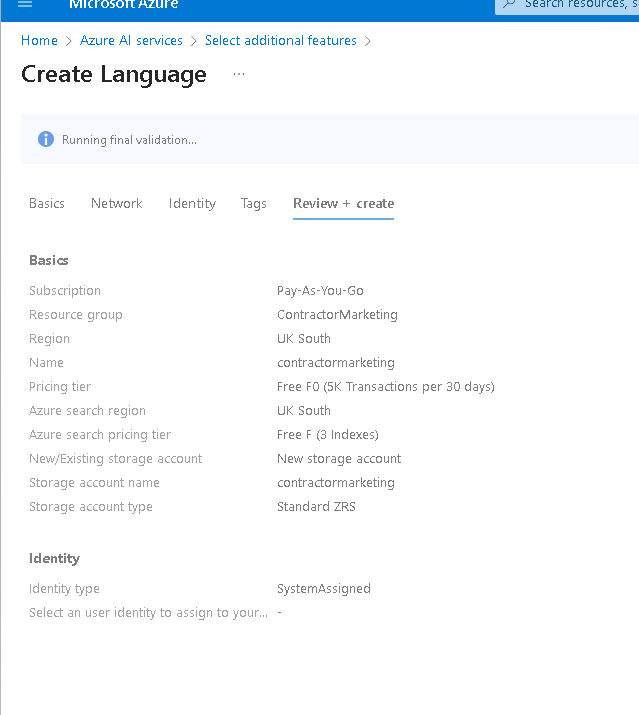Return to Select additional features breadcrumb
This screenshot has height=715, width=639.
pos(281,41)
